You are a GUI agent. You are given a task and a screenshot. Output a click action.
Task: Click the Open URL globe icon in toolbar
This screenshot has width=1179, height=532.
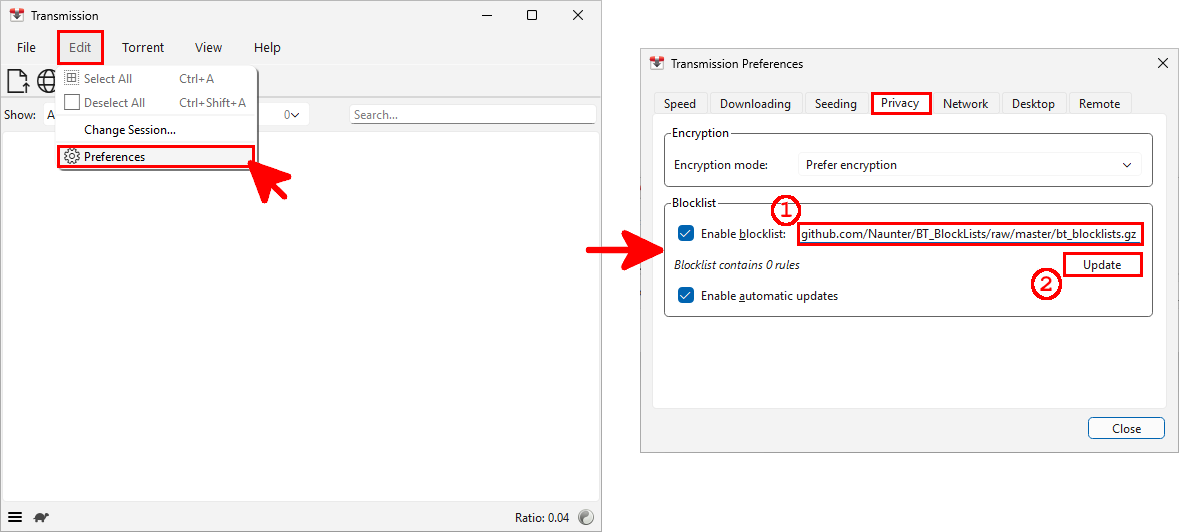tap(47, 80)
